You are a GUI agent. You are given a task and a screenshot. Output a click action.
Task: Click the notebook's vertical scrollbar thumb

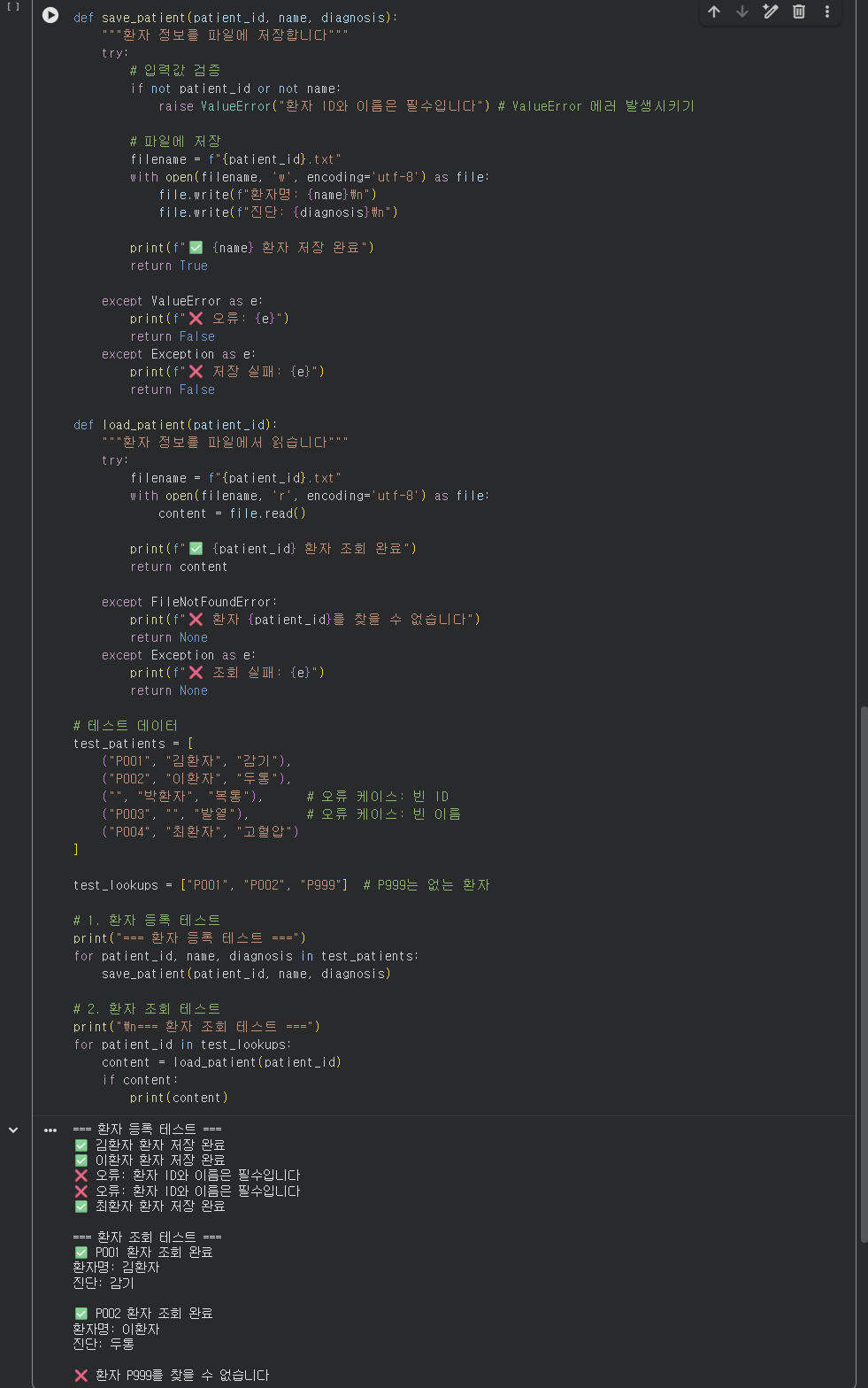863,975
